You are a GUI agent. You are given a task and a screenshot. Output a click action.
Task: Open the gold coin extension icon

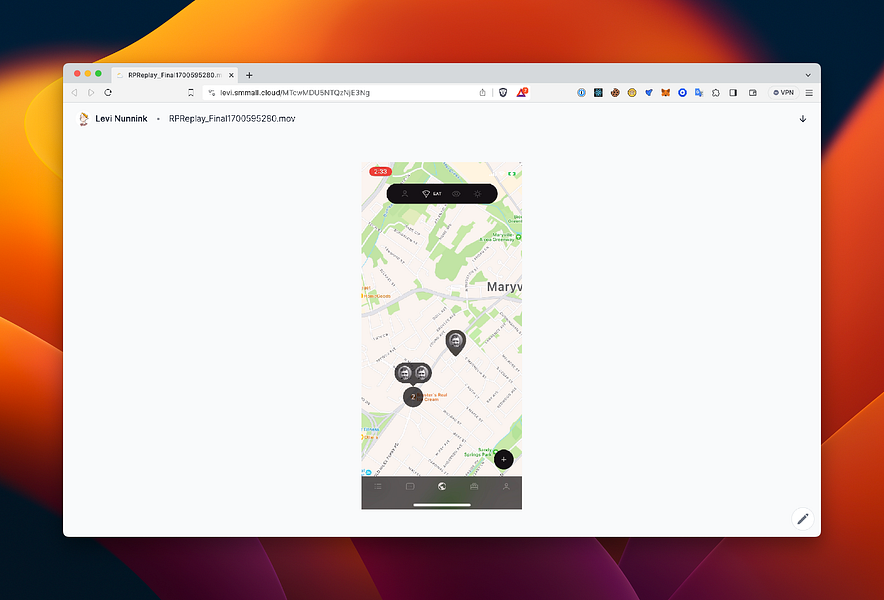pyautogui.click(x=632, y=92)
